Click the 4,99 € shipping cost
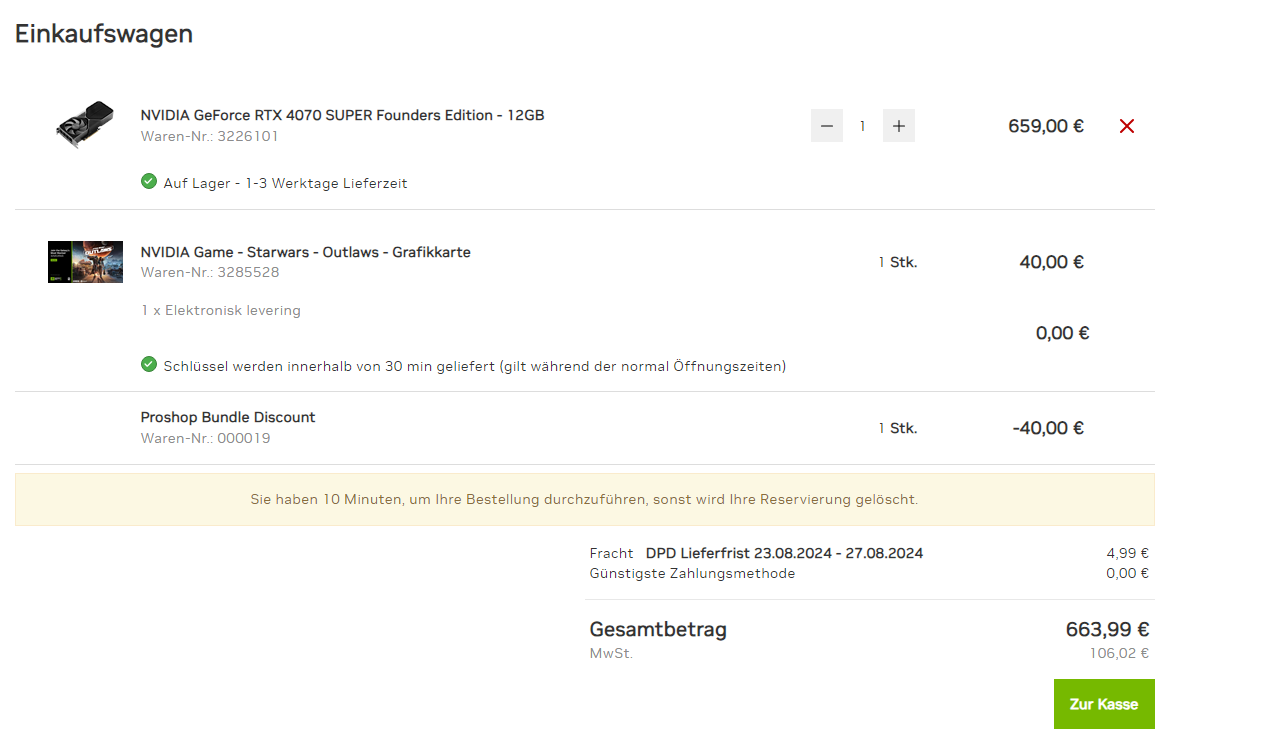This screenshot has width=1270, height=743. [x=1127, y=553]
